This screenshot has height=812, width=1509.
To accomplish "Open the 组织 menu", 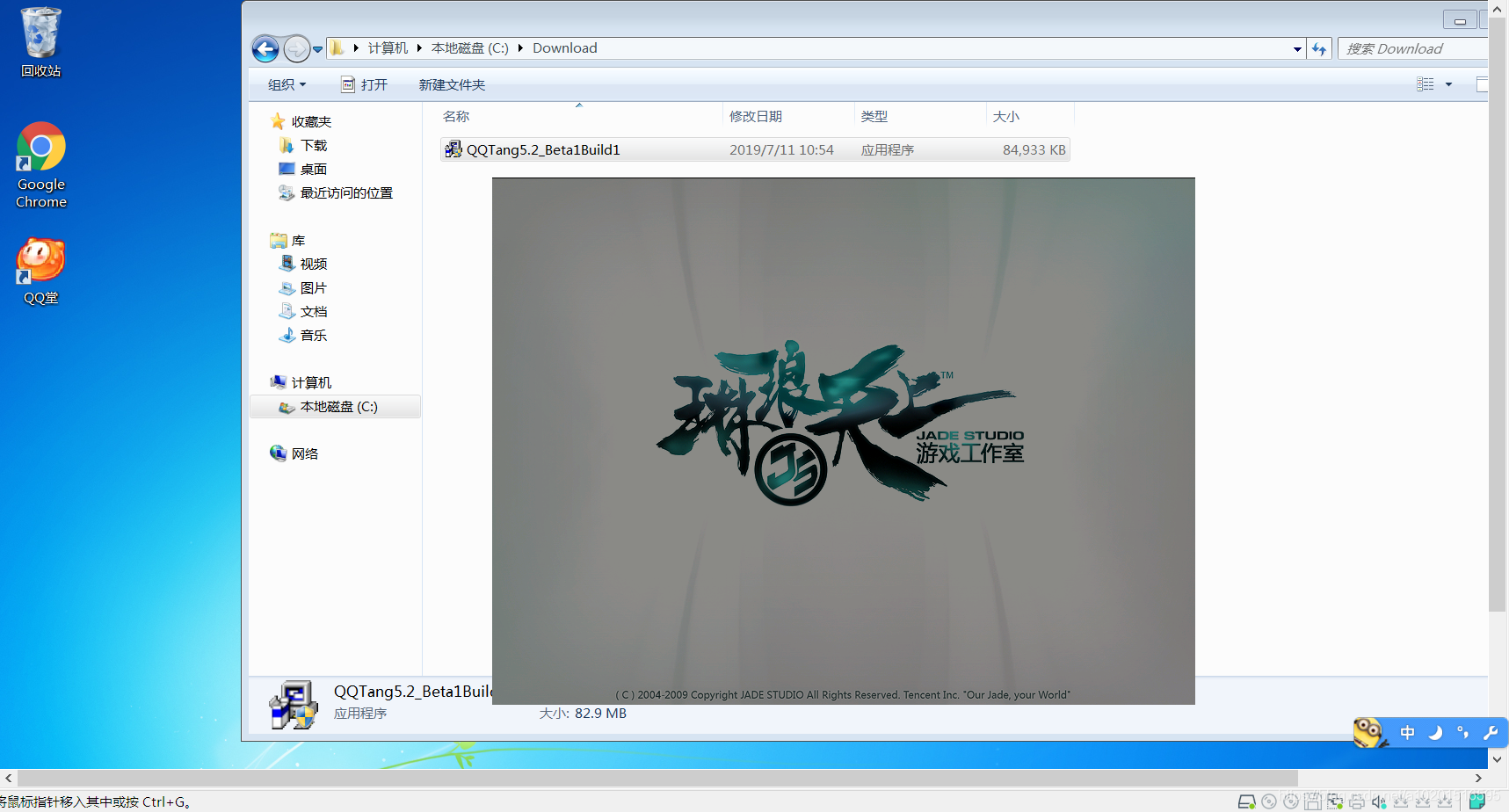I will (x=287, y=84).
